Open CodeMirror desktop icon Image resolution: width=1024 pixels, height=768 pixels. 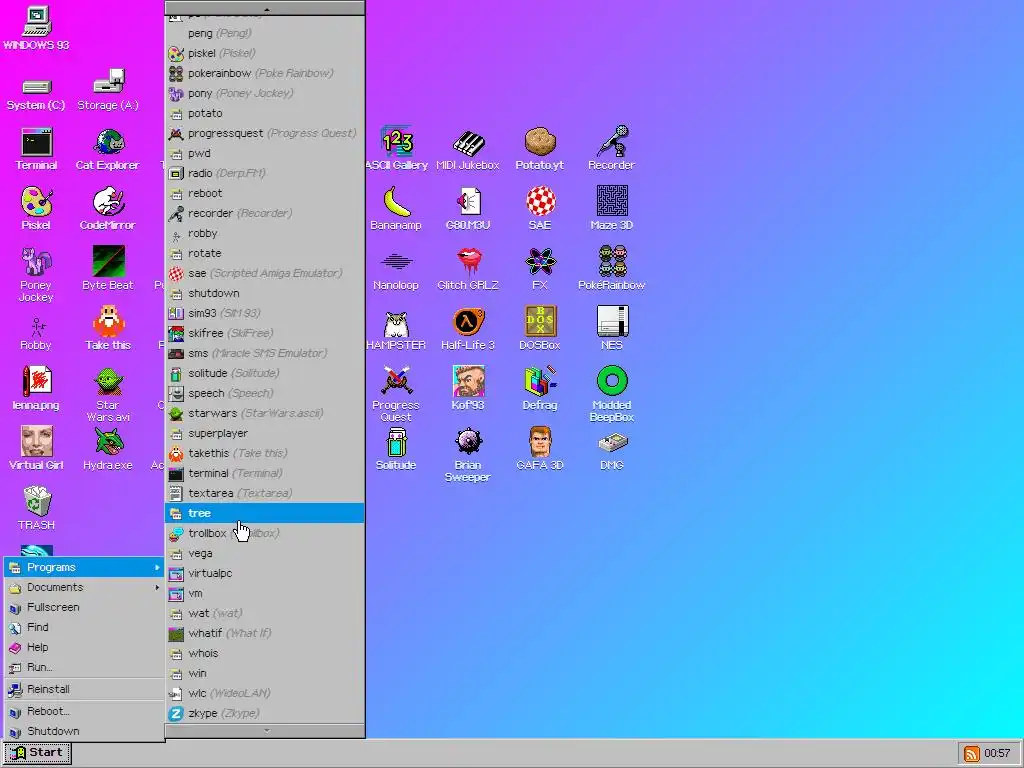tap(108, 209)
